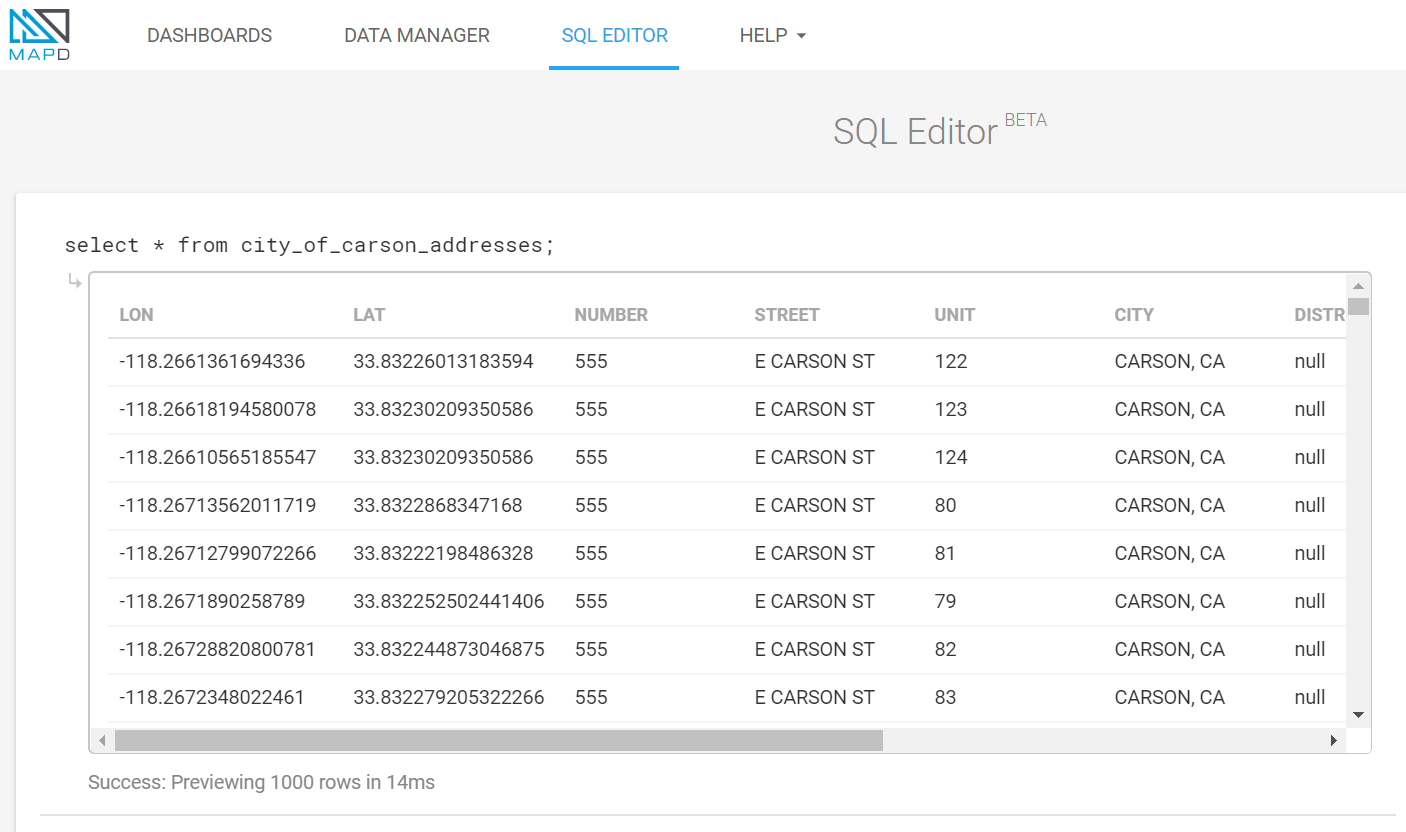Open the Dashboards tab
This screenshot has height=832, width=1406.
(x=209, y=35)
